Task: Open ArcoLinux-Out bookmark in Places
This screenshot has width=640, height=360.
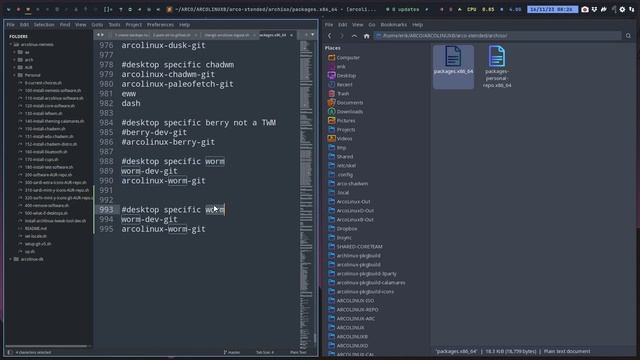Action: coord(353,202)
